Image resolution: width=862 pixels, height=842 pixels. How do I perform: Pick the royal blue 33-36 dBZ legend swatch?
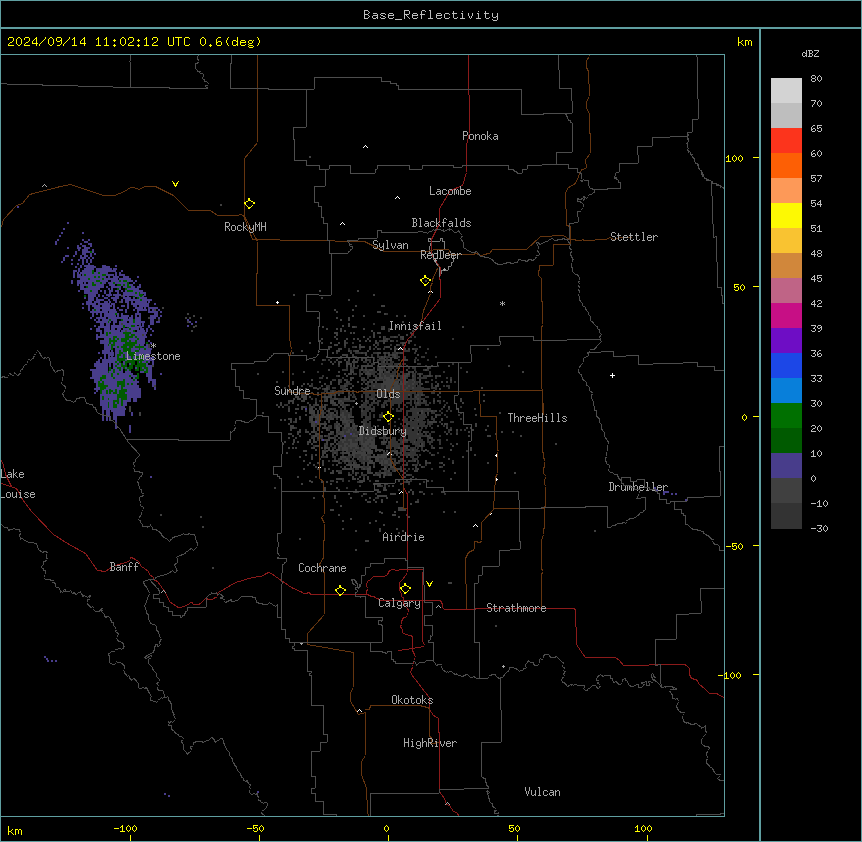786,365
